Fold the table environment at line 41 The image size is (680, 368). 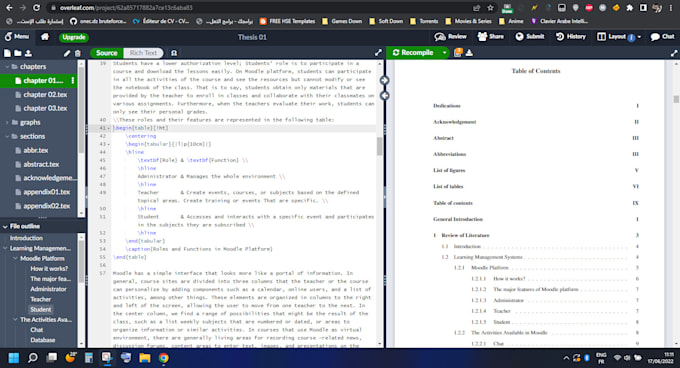[108, 128]
